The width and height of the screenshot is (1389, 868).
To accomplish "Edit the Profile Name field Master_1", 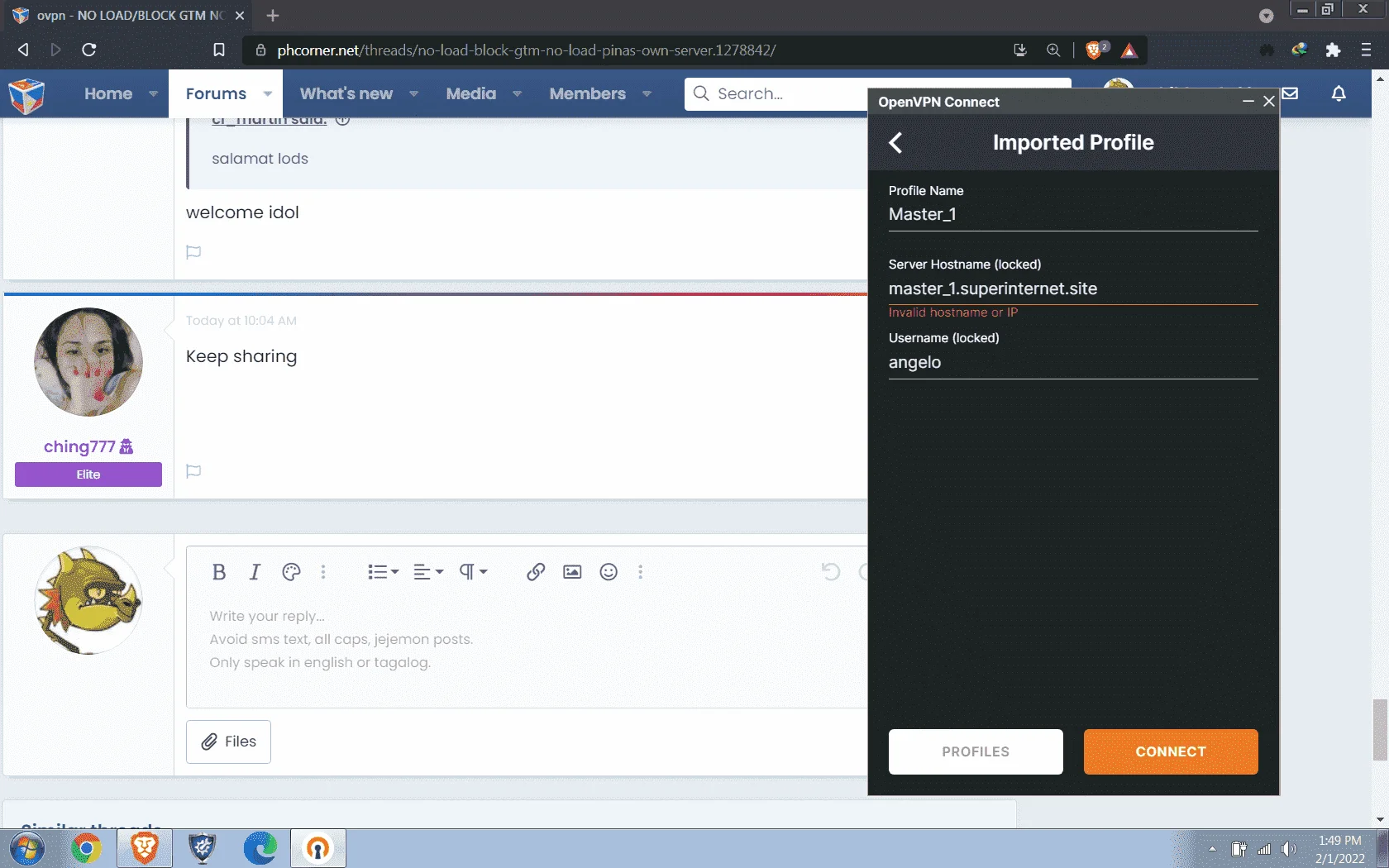I will tap(1073, 214).
